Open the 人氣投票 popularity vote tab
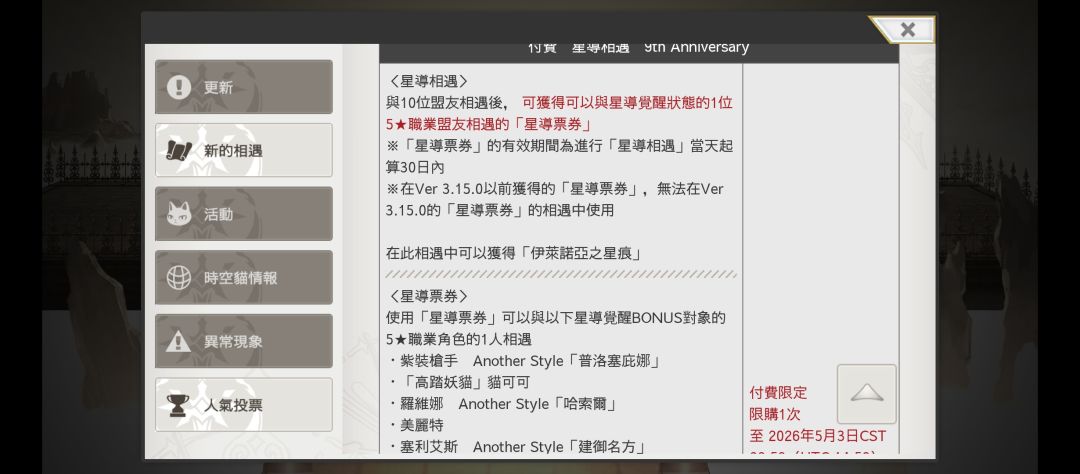1080x474 pixels. click(x=243, y=404)
